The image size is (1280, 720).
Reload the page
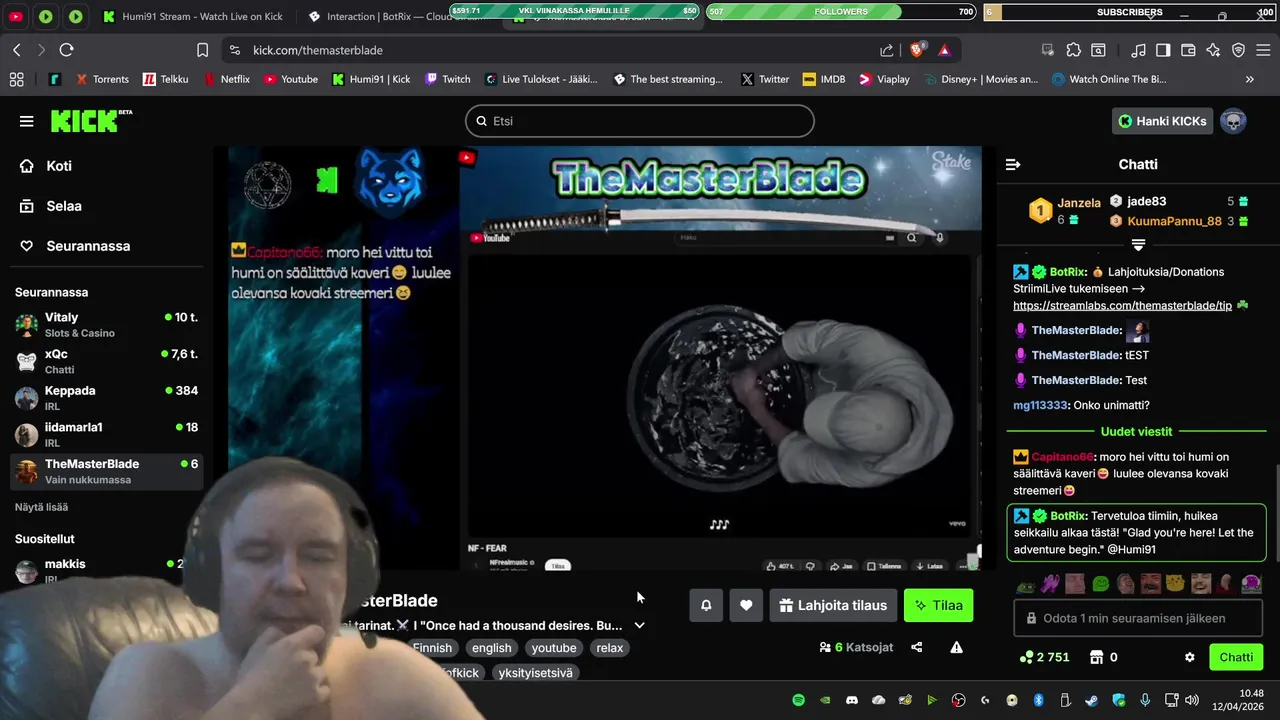coord(66,50)
